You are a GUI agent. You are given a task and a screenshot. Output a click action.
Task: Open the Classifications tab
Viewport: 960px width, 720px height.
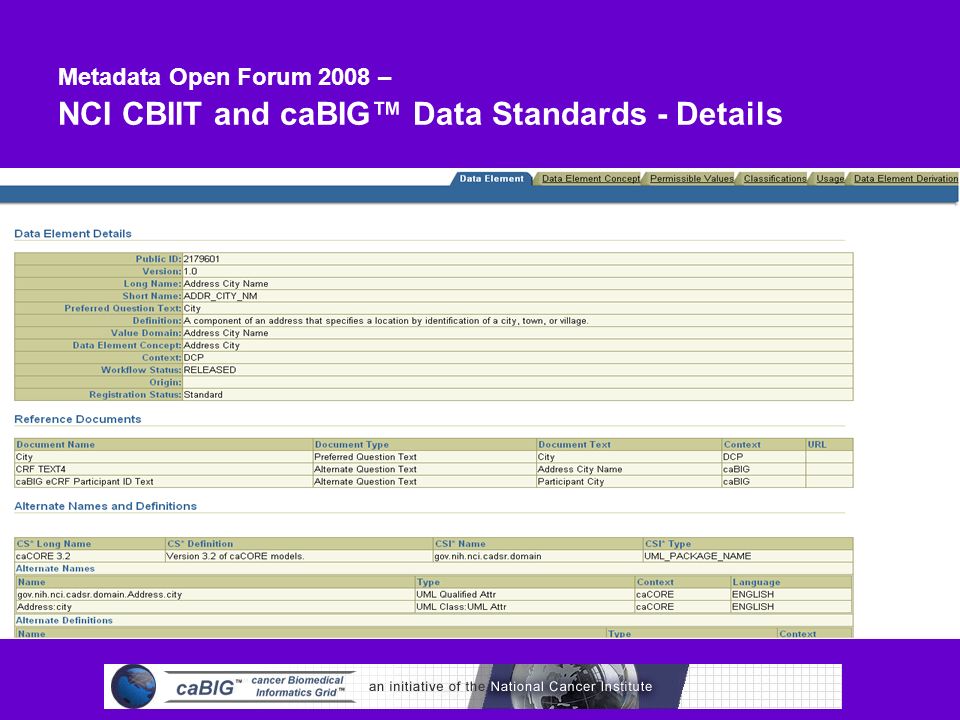pos(775,179)
